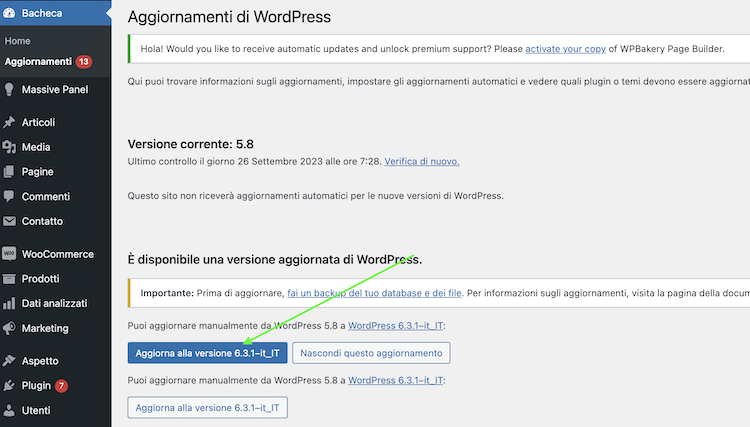Open Massive Panel menu item
The image size is (750, 427).
[x=55, y=89]
